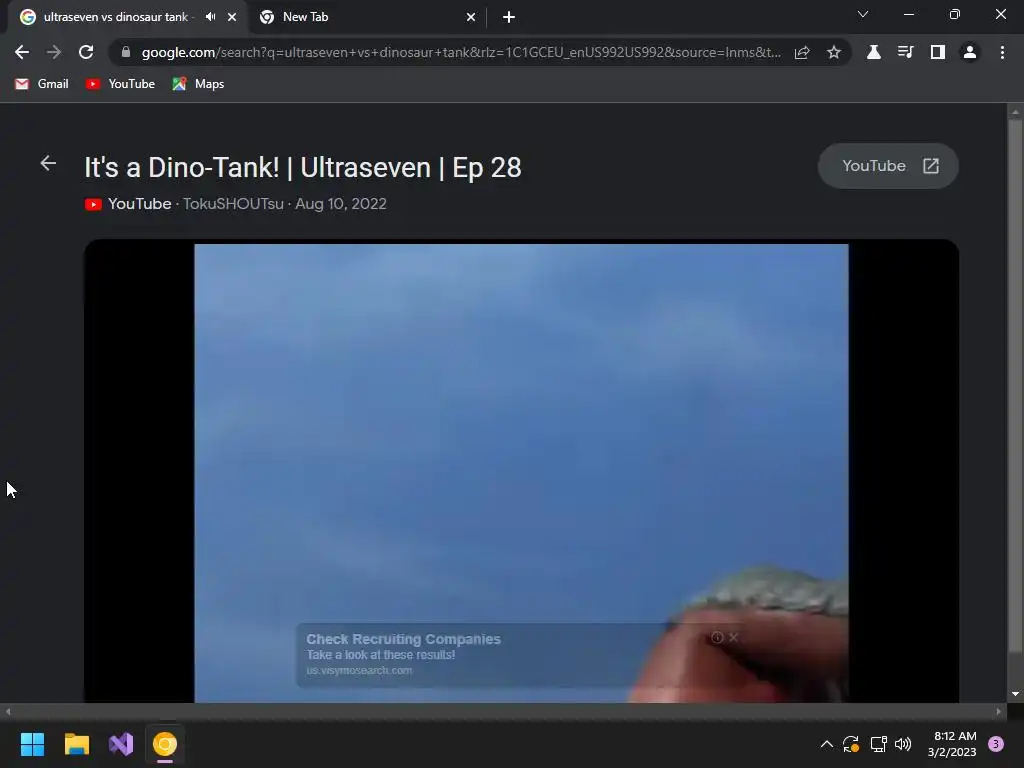Open ad info icon on overlay
Image resolution: width=1024 pixels, height=768 pixels.
point(717,637)
